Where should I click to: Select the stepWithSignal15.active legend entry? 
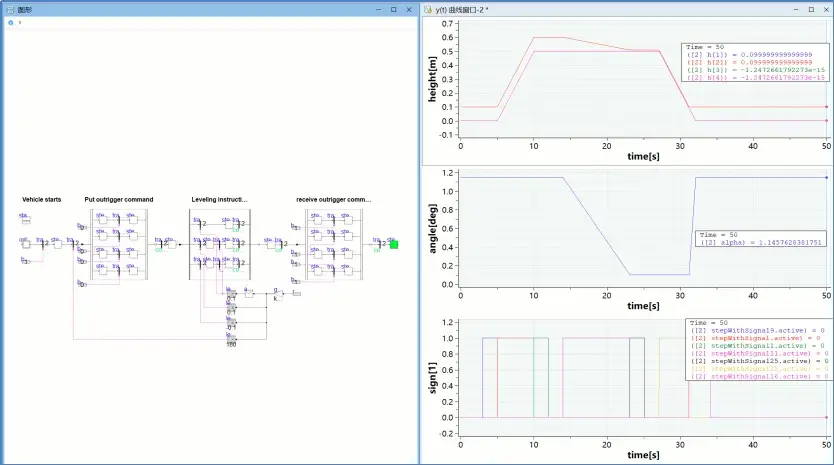tap(760, 369)
